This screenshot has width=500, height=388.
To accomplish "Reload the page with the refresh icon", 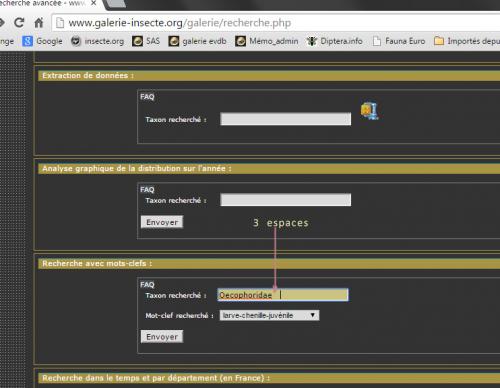I will pos(19,23).
